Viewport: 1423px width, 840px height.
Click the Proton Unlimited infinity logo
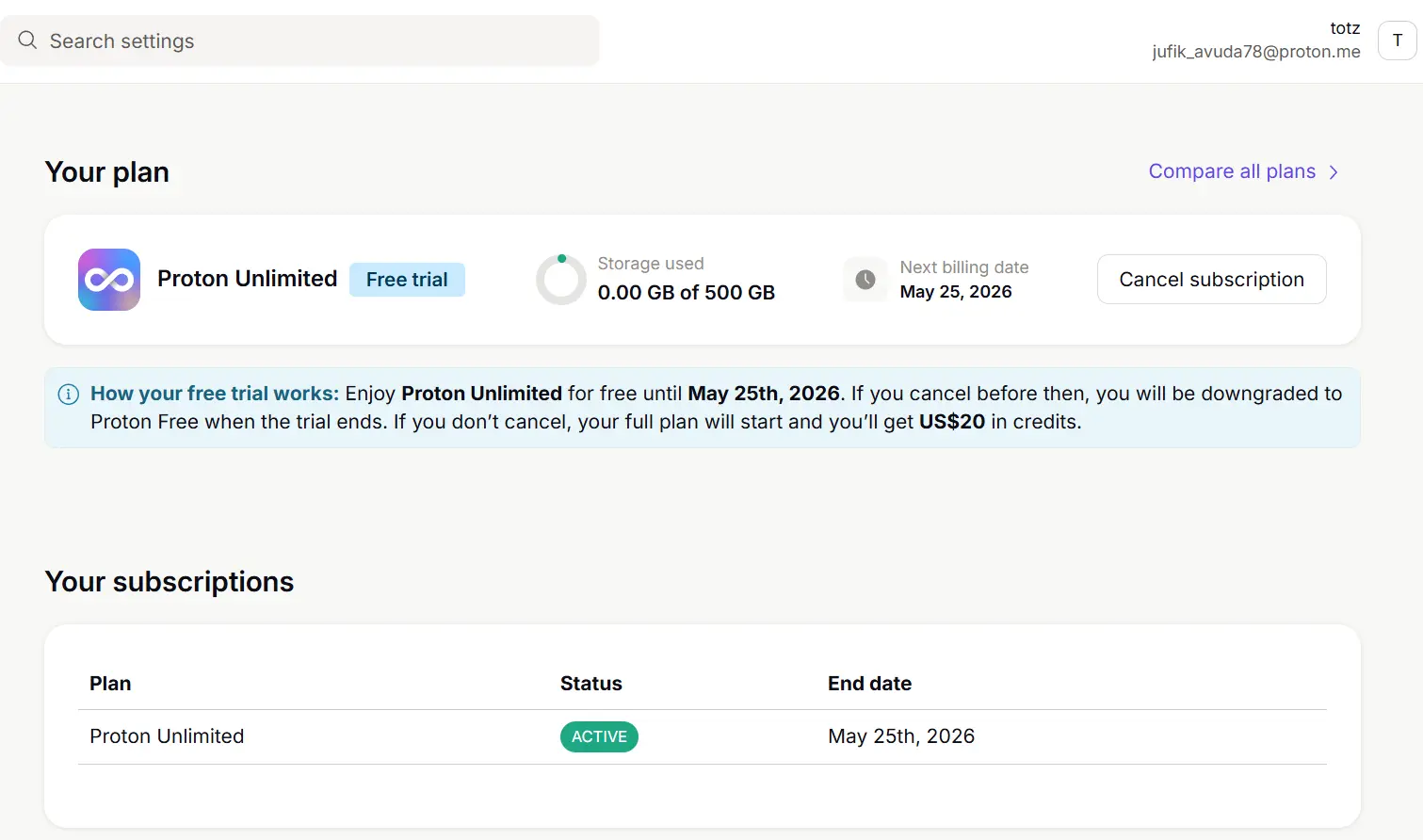[109, 280]
